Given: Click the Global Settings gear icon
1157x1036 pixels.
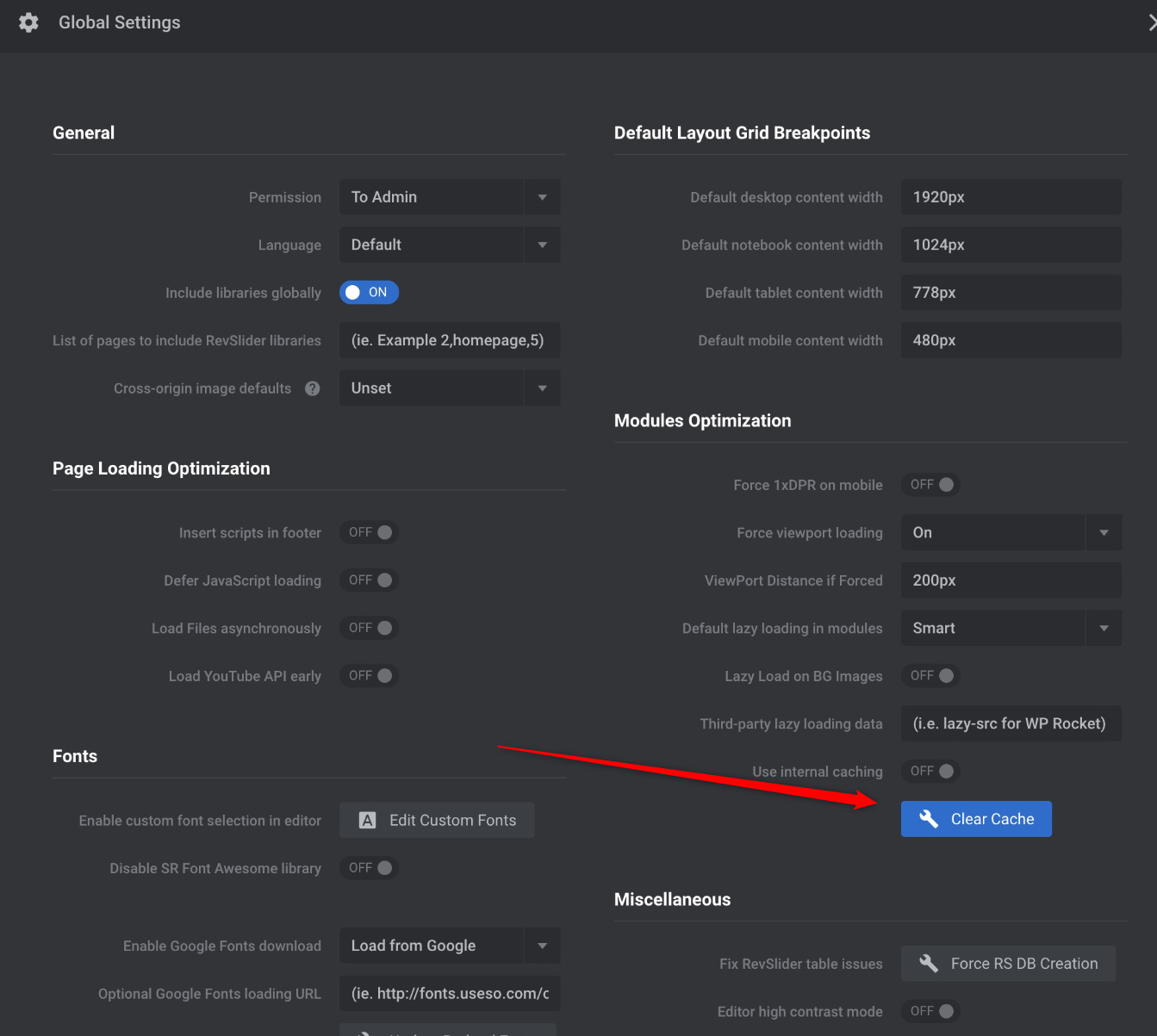Looking at the screenshot, I should [x=28, y=23].
